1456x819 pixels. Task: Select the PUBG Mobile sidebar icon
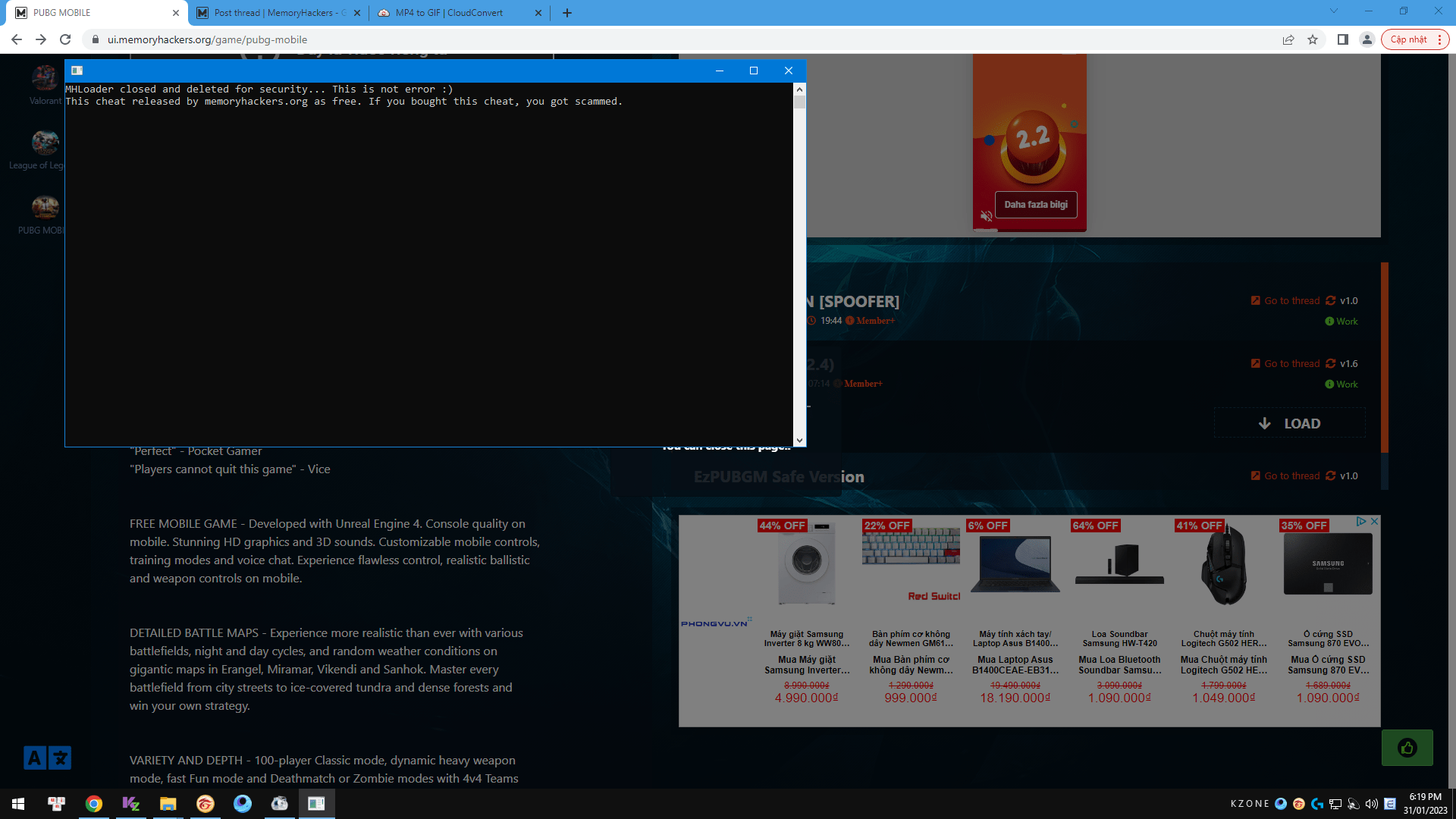click(x=45, y=207)
